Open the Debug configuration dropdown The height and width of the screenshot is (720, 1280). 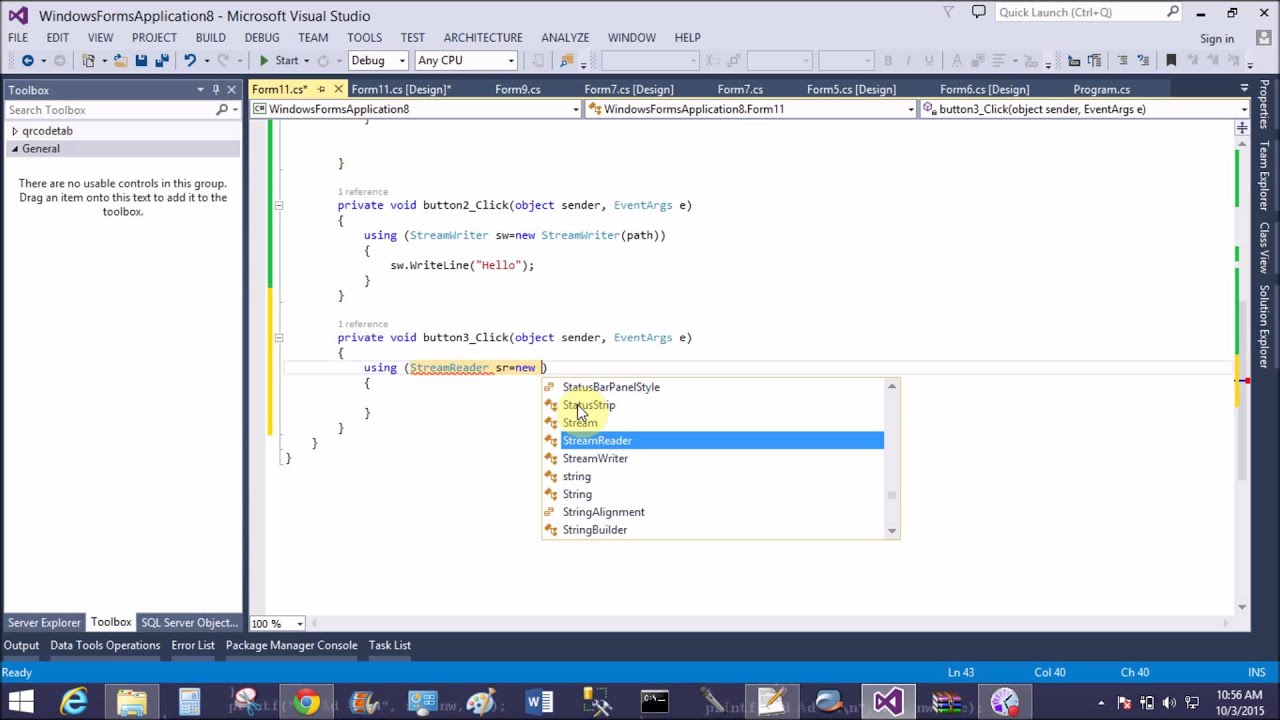pos(401,60)
